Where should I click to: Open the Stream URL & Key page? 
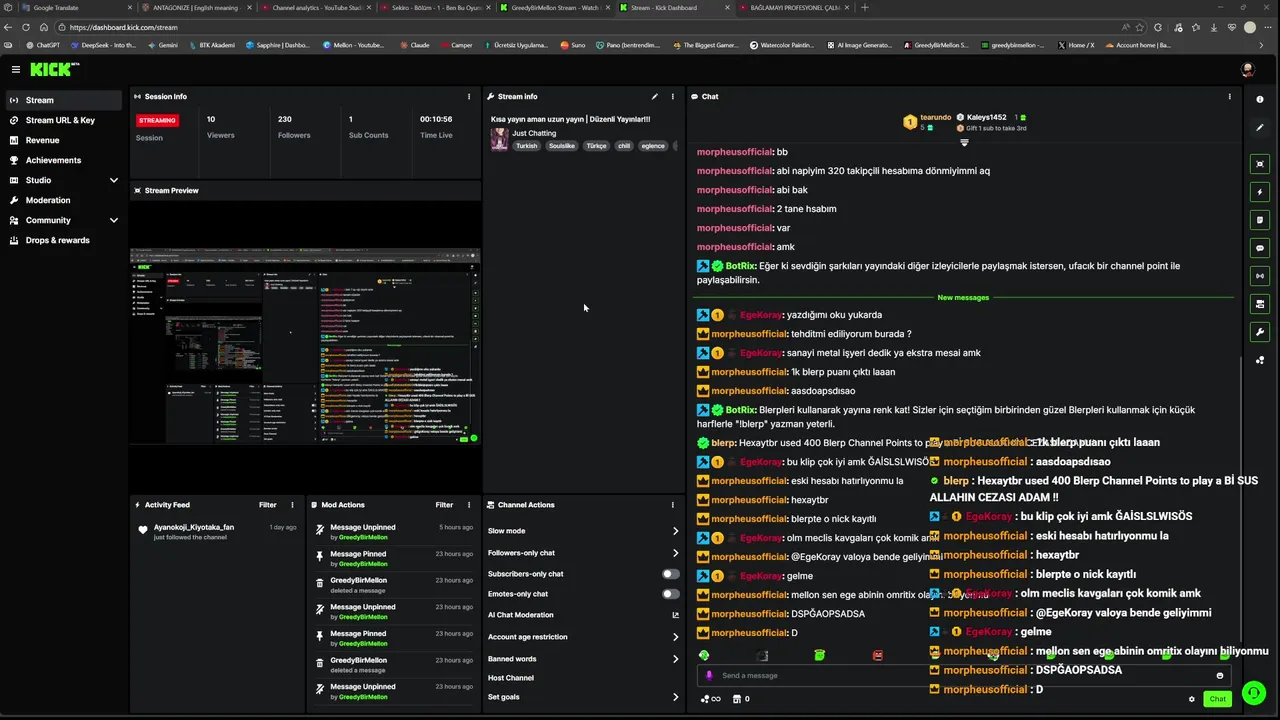point(60,120)
